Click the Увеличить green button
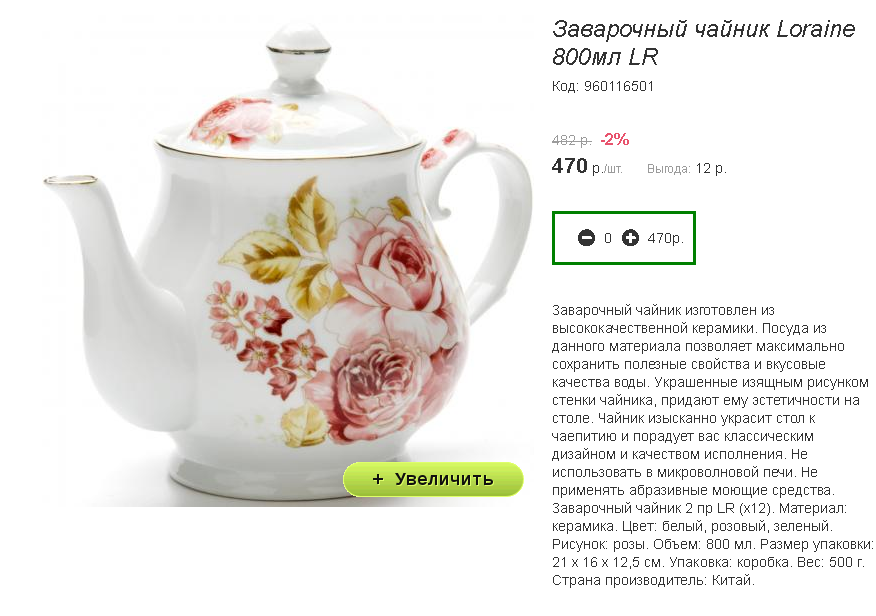 click(x=433, y=479)
